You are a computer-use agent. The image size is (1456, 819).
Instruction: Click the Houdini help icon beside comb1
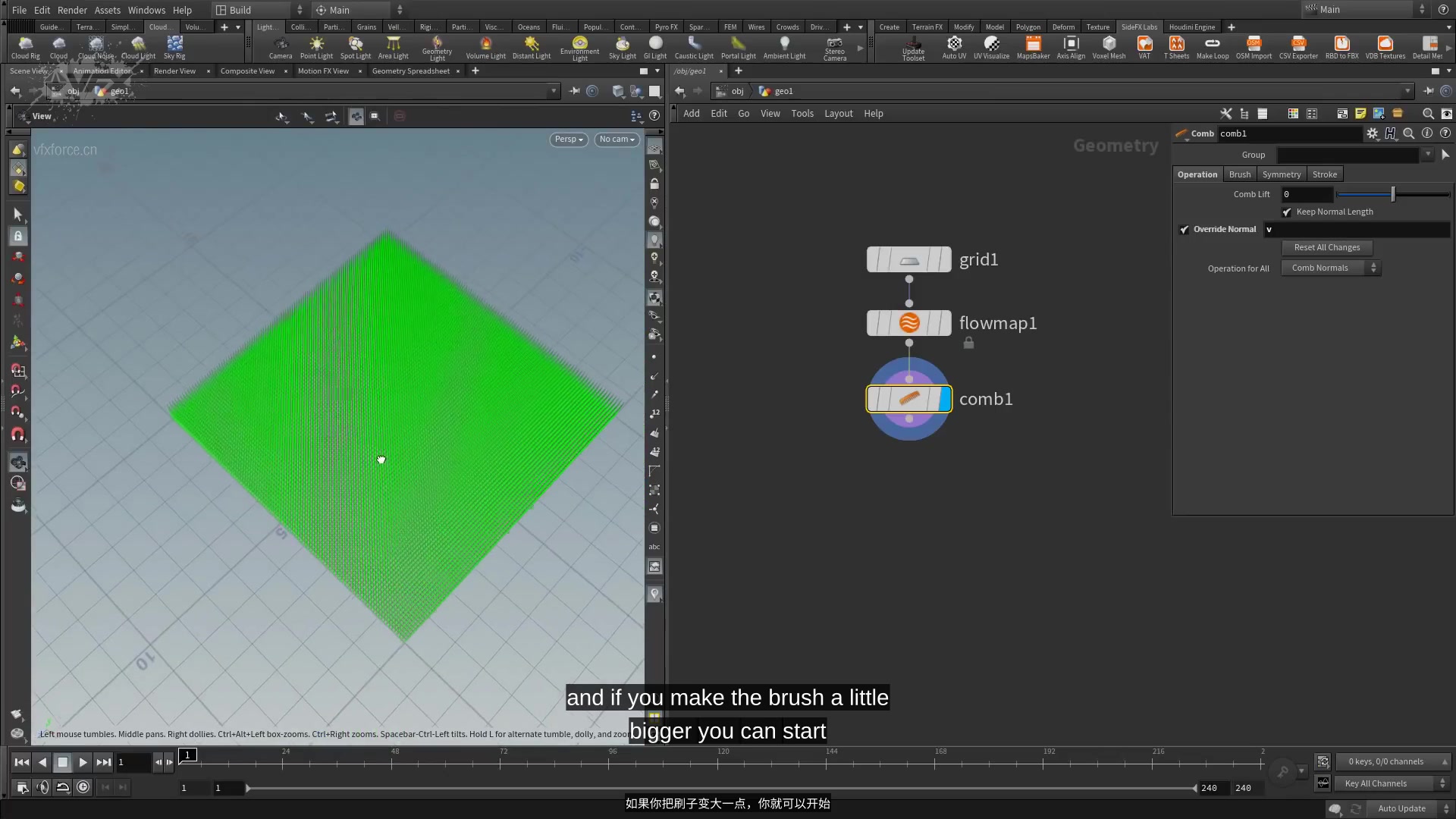(x=1390, y=133)
